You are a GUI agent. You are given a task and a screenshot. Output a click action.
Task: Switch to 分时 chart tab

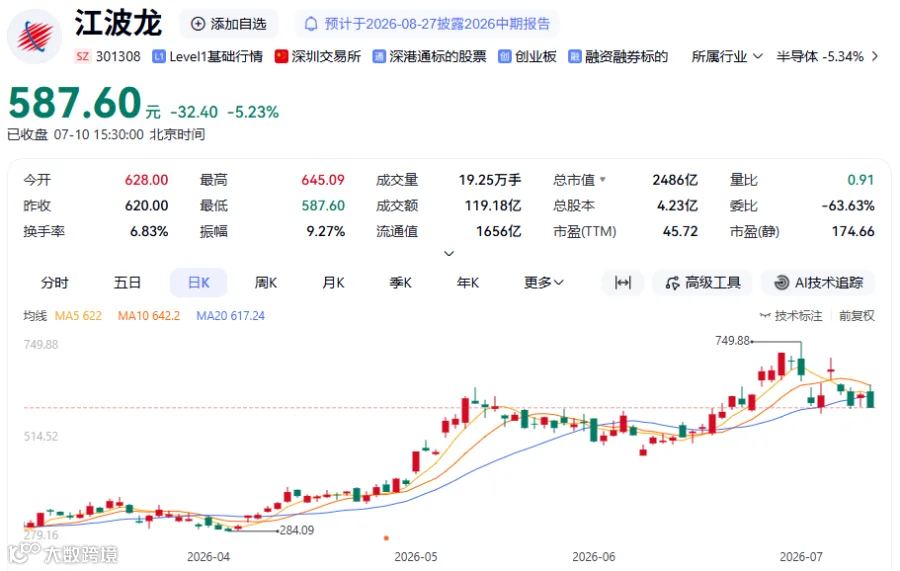click(55, 283)
